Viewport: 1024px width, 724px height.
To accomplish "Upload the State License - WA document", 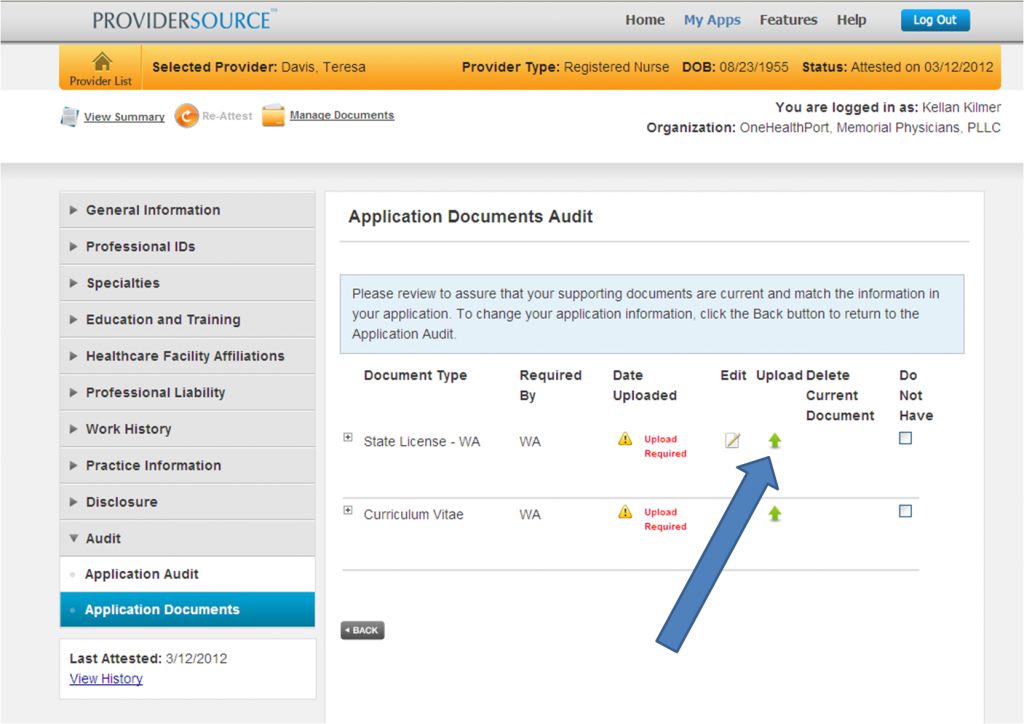I will (775, 441).
